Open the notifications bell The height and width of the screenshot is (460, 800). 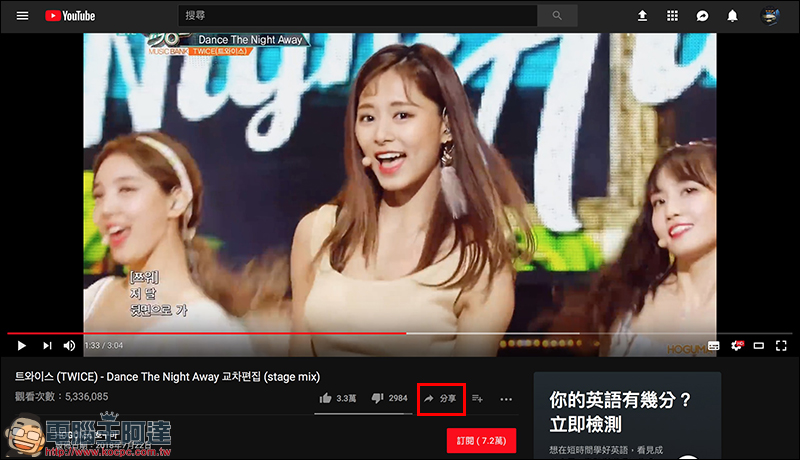click(x=732, y=16)
